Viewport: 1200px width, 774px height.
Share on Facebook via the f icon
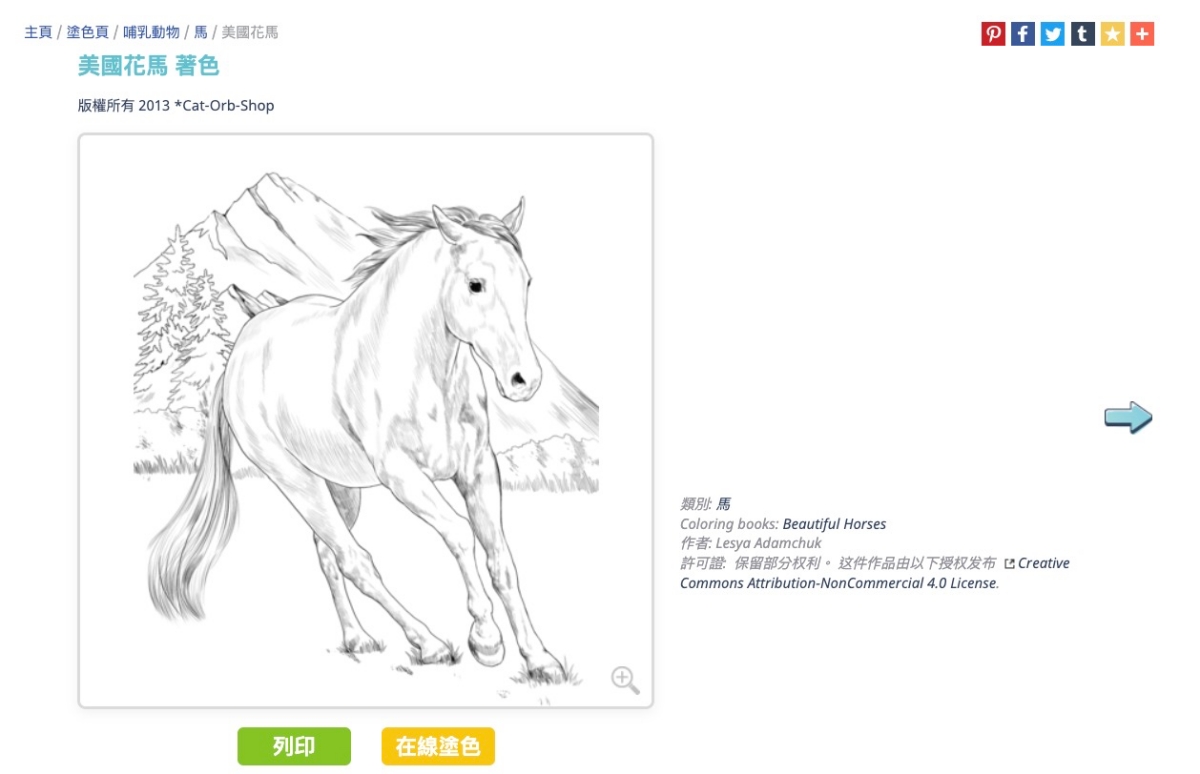point(1023,34)
